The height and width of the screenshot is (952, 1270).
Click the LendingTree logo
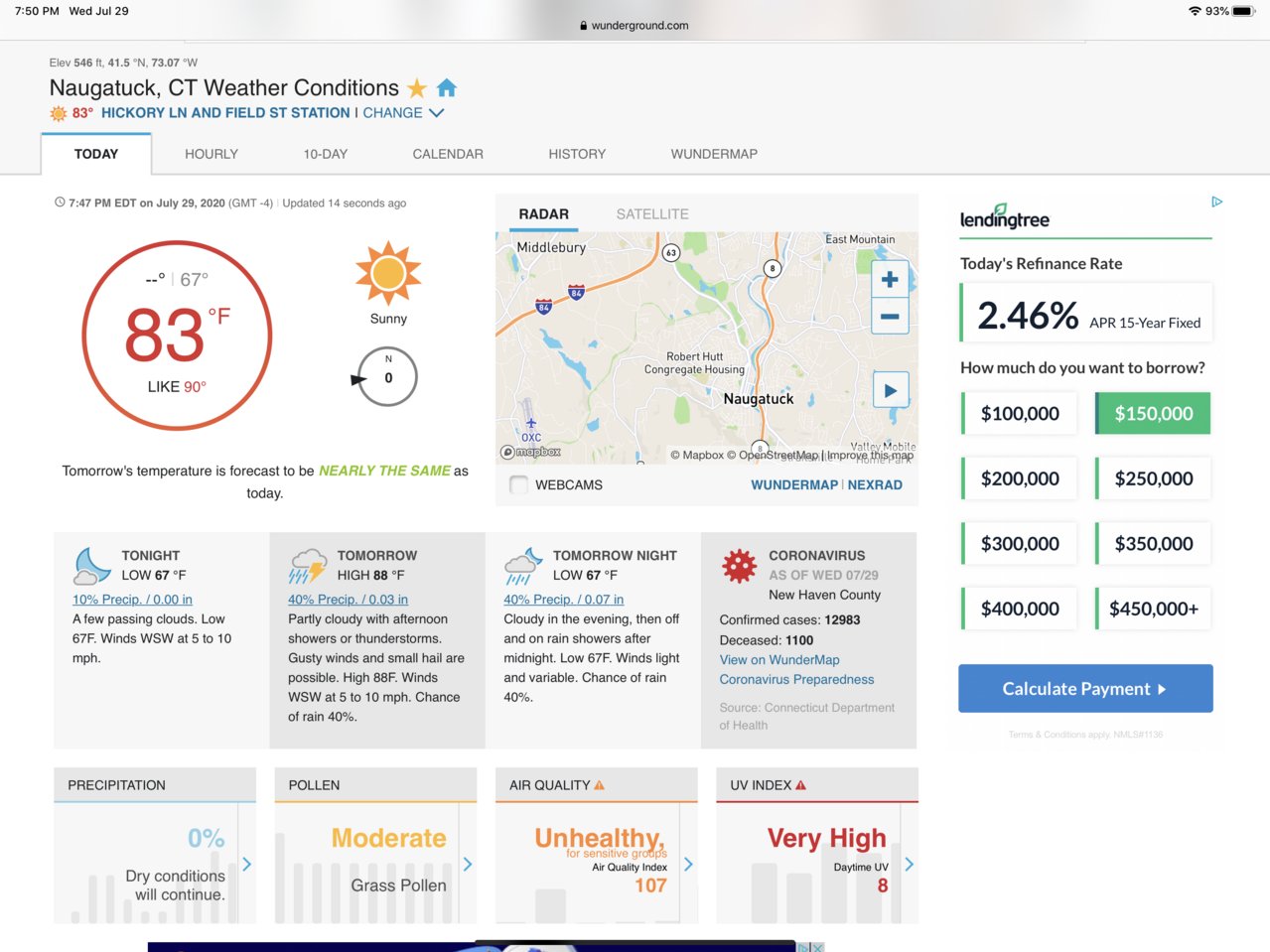[x=1004, y=217]
